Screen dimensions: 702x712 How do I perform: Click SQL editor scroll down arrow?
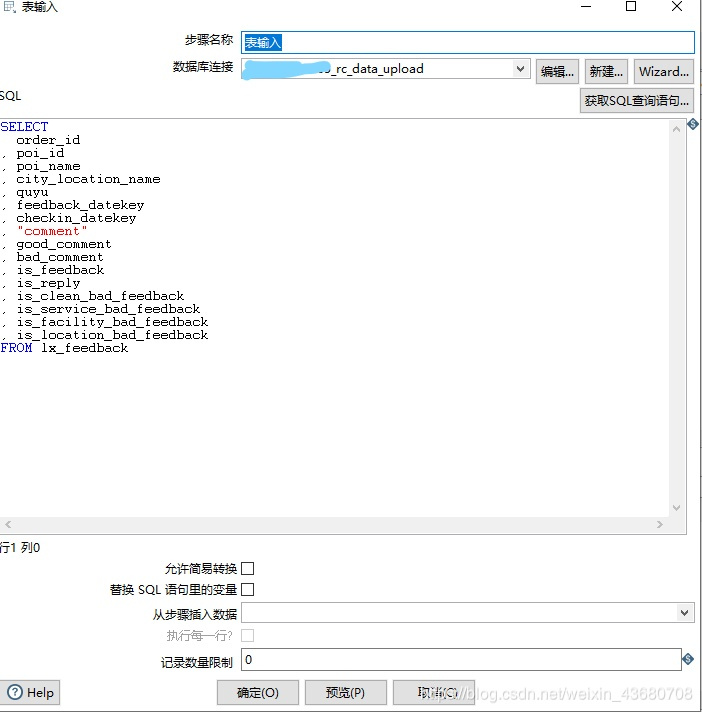point(676,508)
